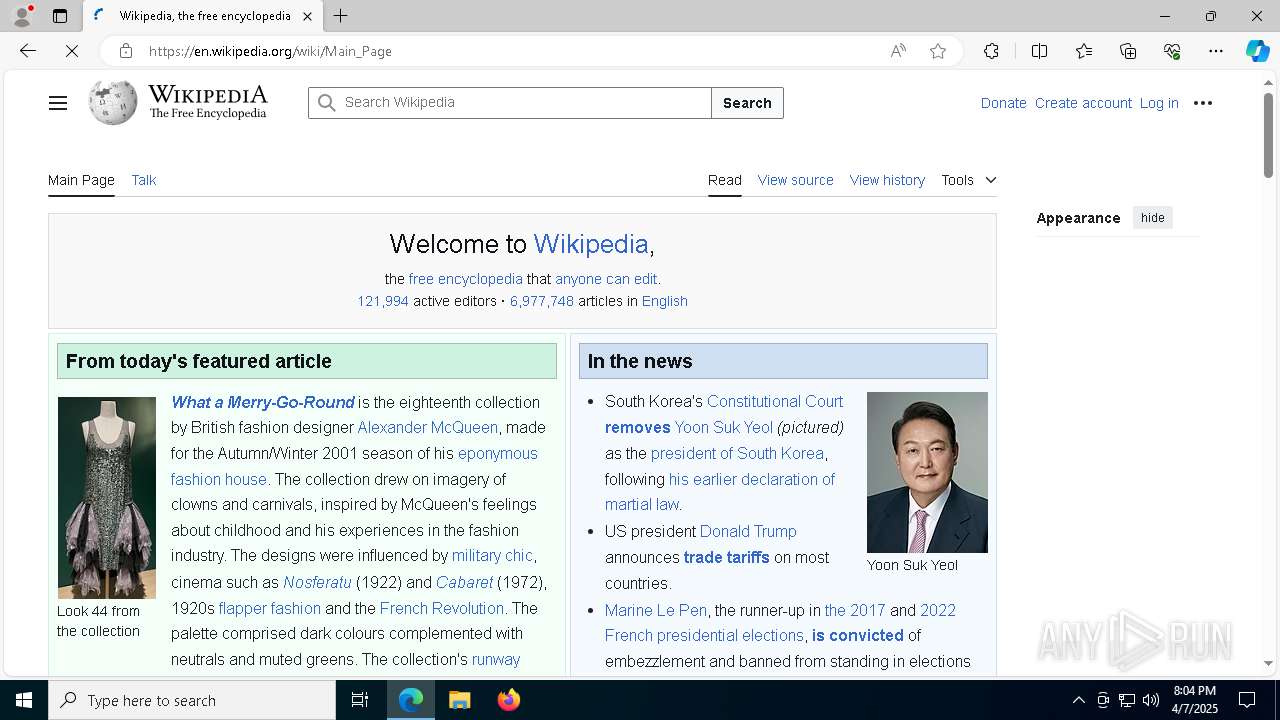Open the anyone can edit link
The width and height of the screenshot is (1280, 720).
click(606, 279)
